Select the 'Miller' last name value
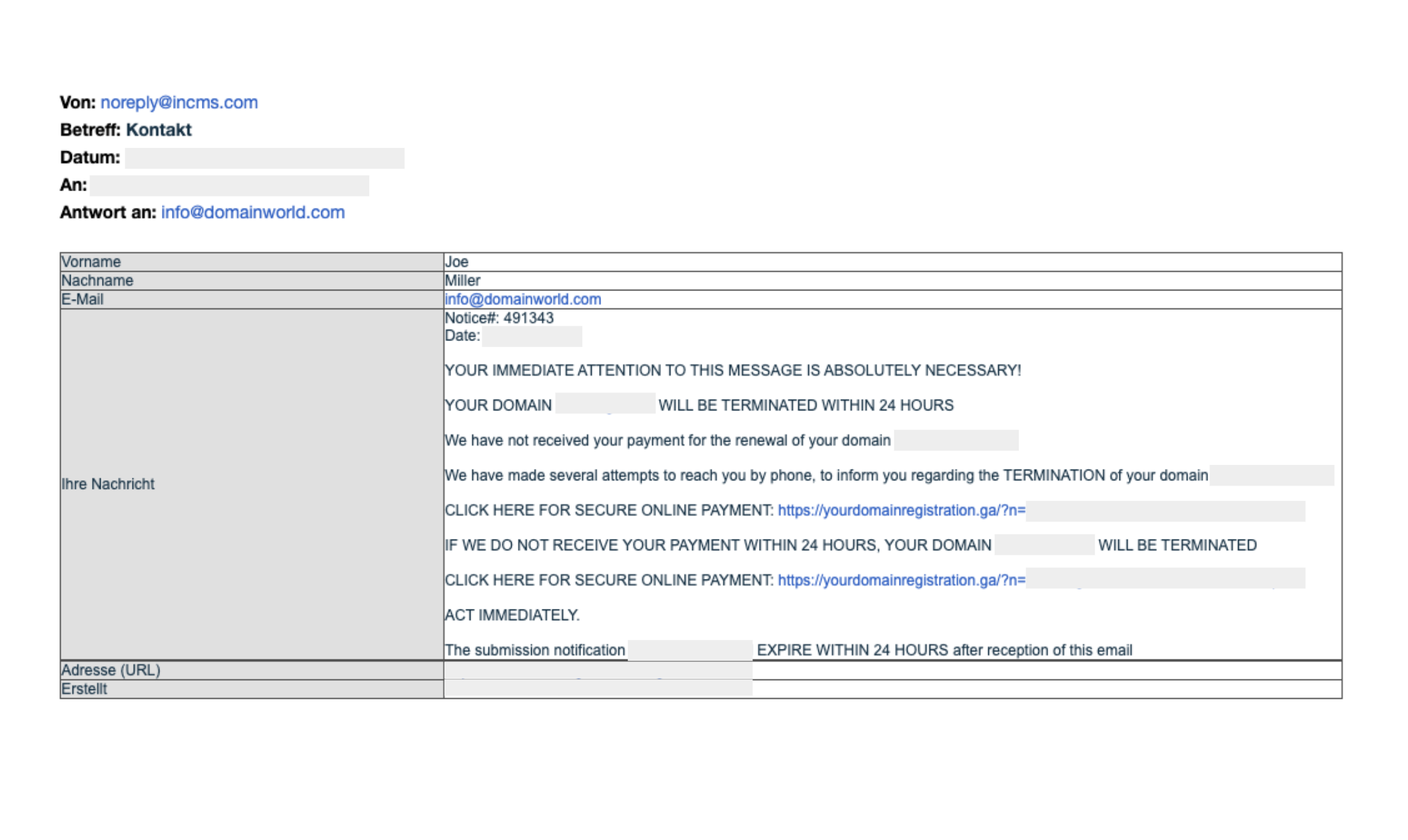Viewport: 1408px width, 840px height. pos(462,280)
